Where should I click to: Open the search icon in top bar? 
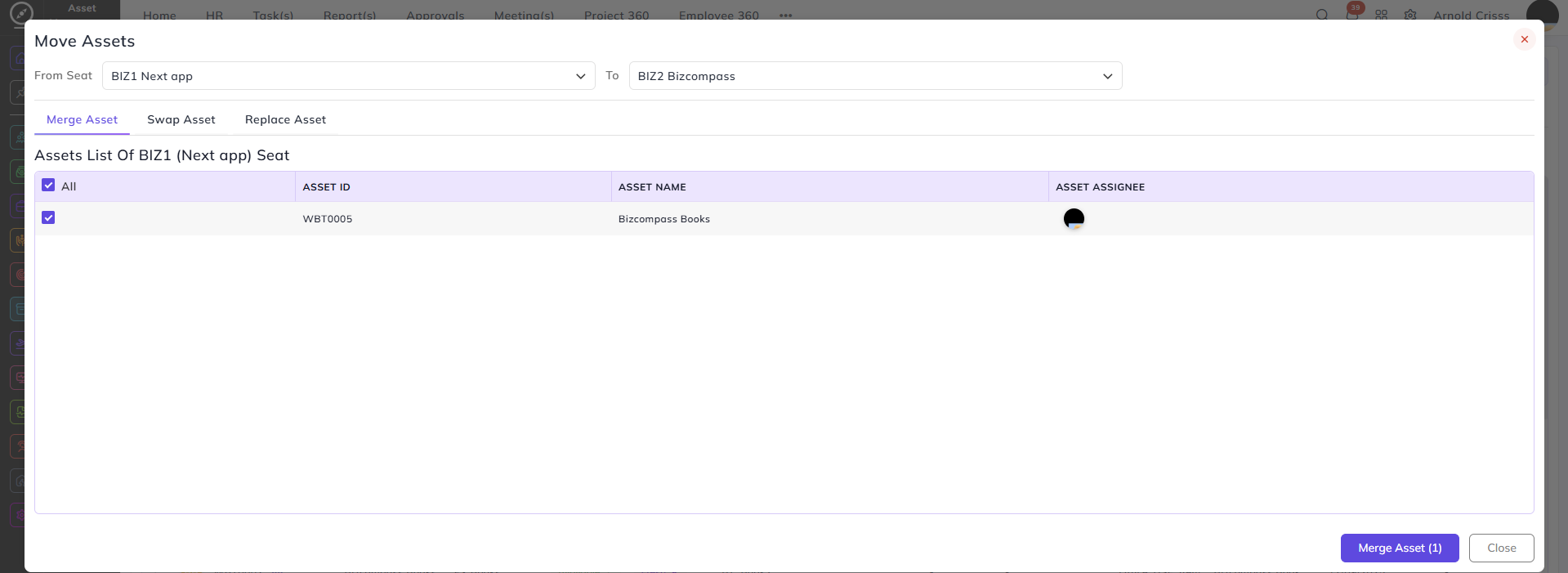(x=1322, y=15)
